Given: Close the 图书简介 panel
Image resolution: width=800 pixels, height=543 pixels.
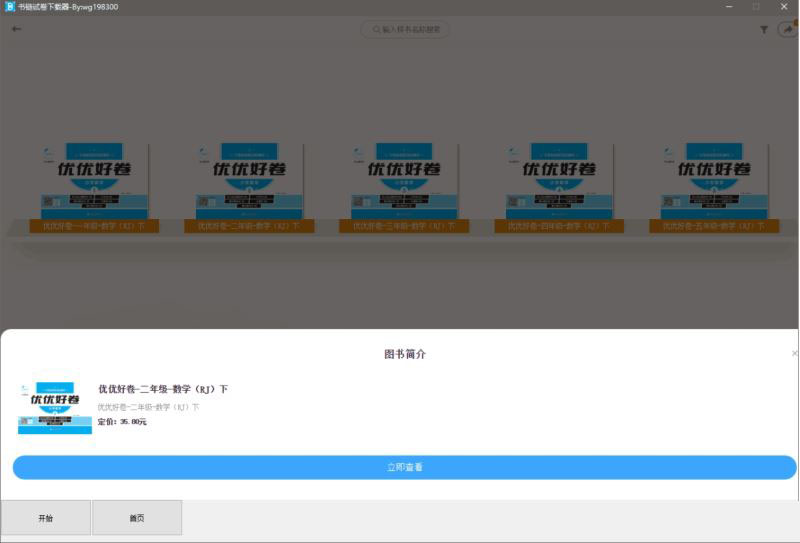Looking at the screenshot, I should point(794,353).
